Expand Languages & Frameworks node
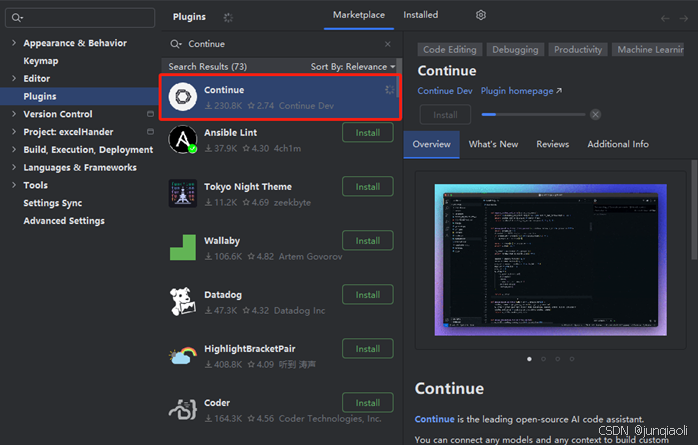 pos(14,167)
